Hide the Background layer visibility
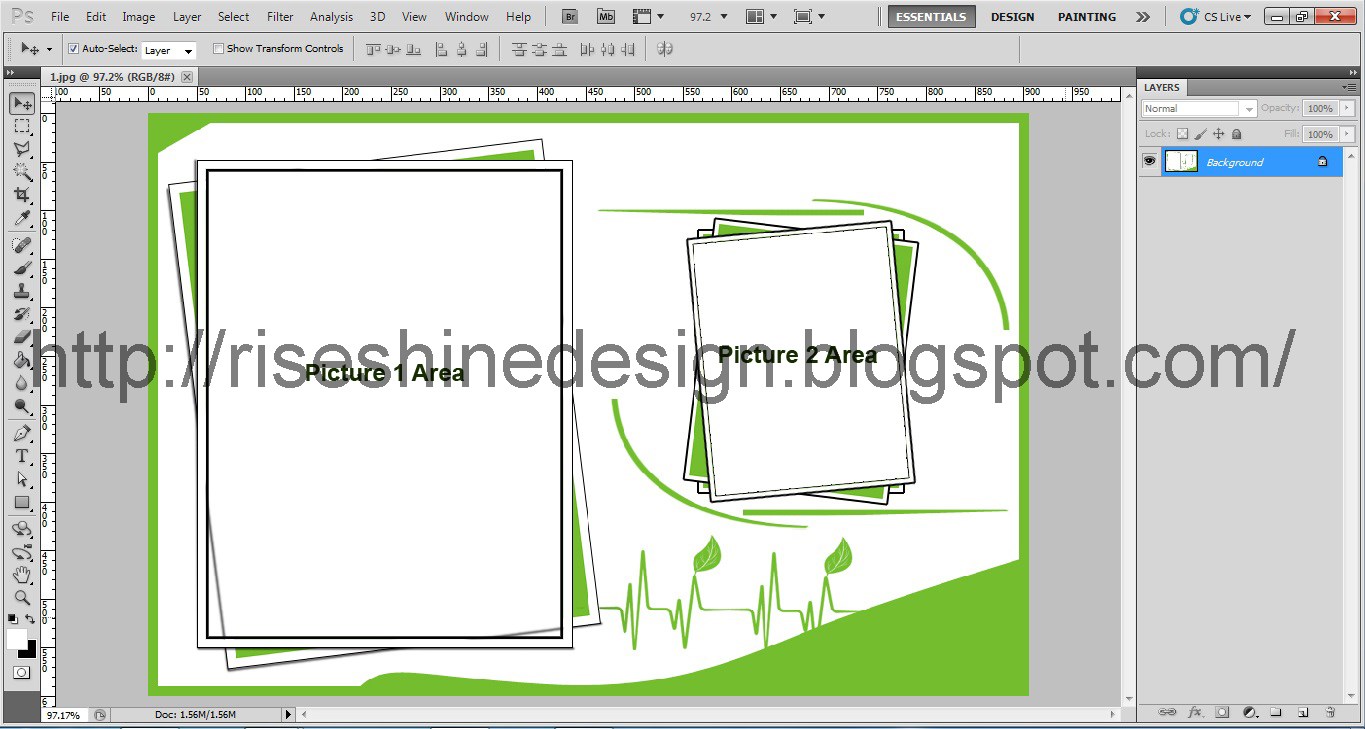The width and height of the screenshot is (1365, 729). [1149, 160]
